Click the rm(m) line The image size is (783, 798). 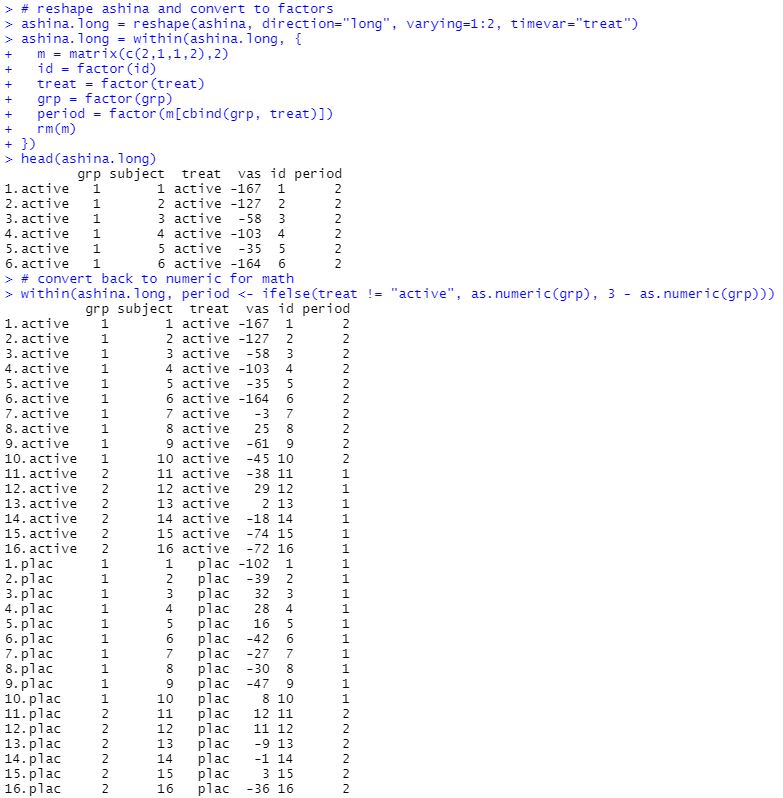58,129
